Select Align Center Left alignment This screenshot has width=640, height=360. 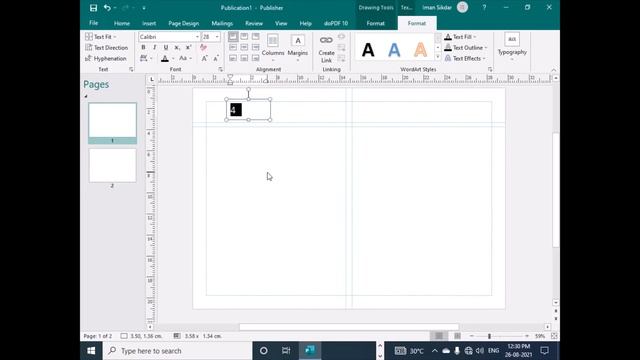point(233,47)
